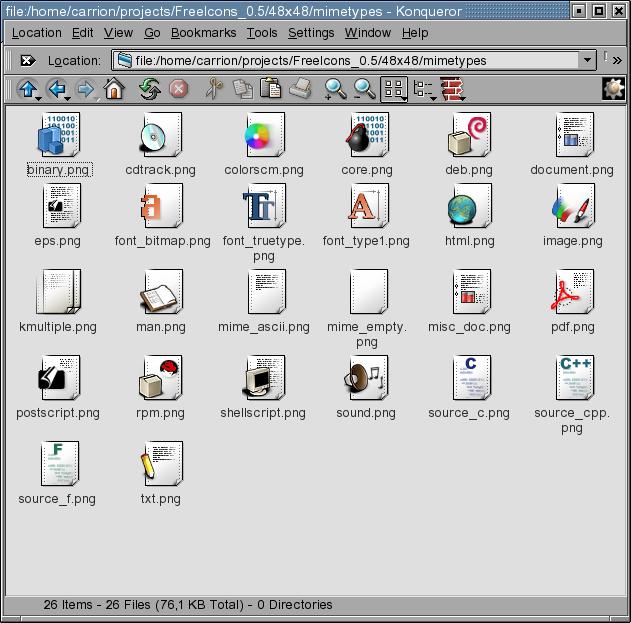This screenshot has width=631, height=623.
Task: Copy selection using toolbar copy icon
Action: (243, 89)
